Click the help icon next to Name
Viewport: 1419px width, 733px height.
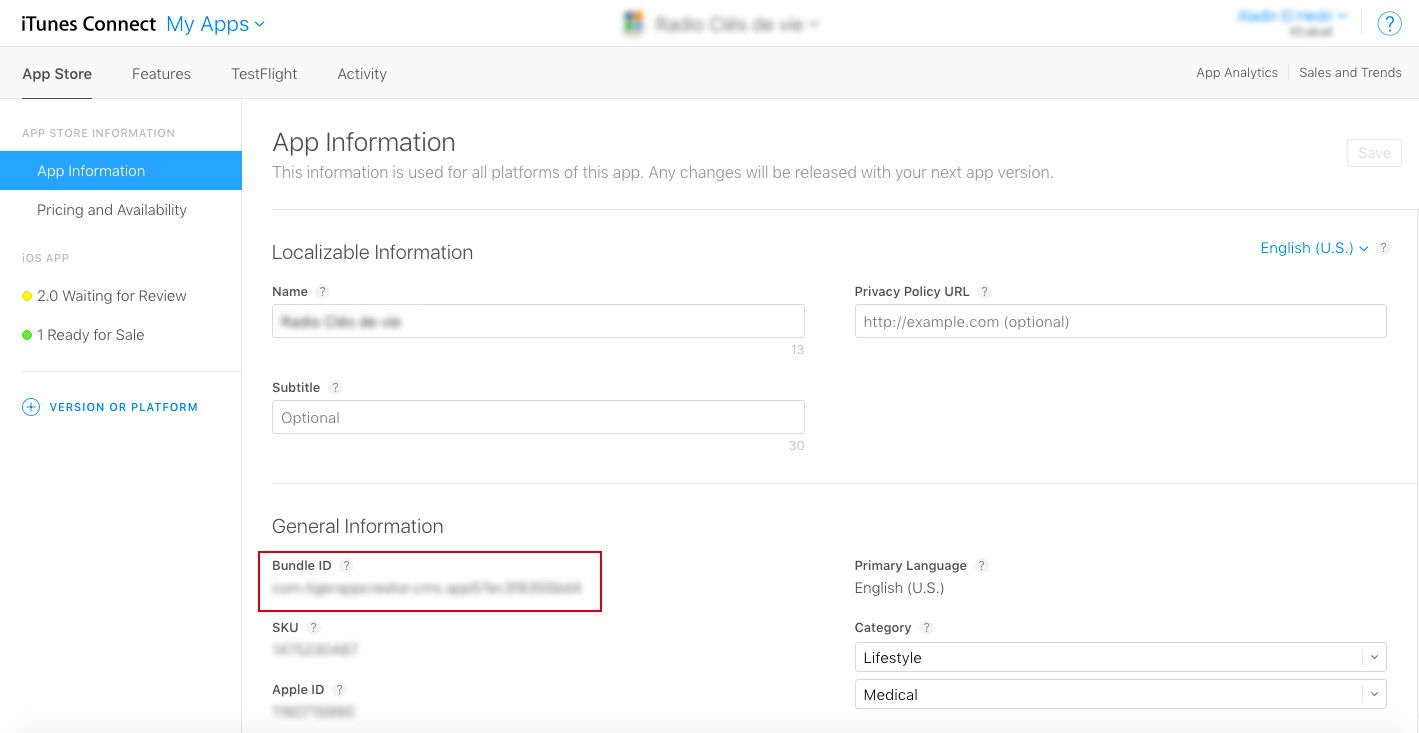[322, 292]
